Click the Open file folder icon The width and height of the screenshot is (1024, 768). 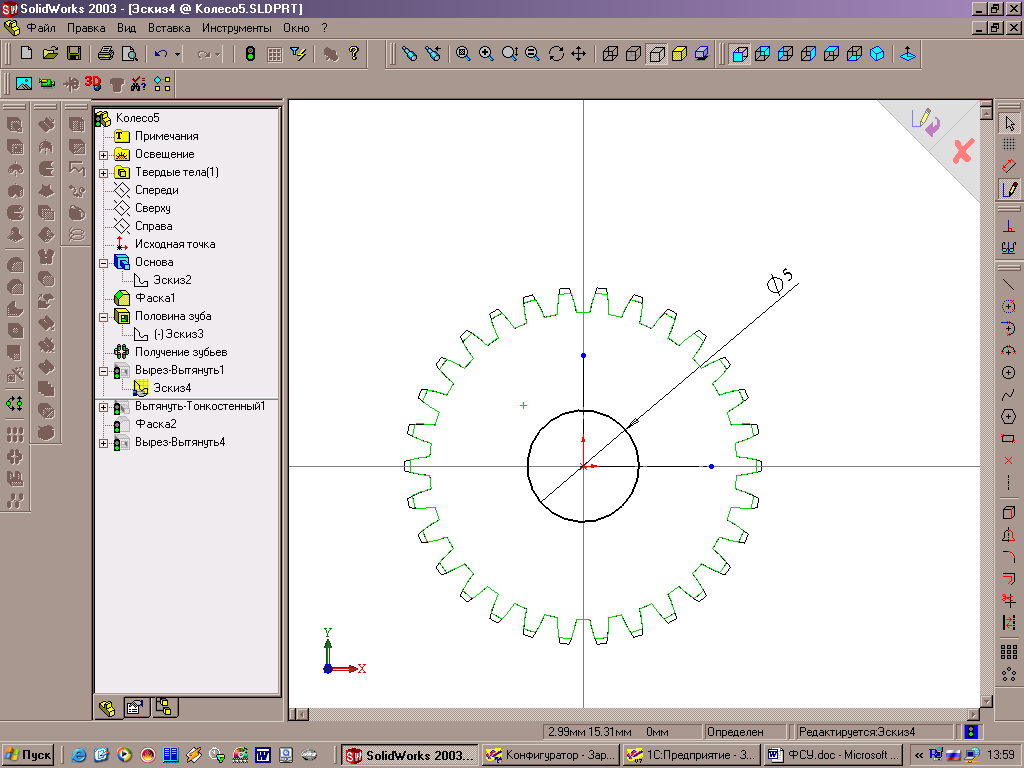click(x=50, y=54)
